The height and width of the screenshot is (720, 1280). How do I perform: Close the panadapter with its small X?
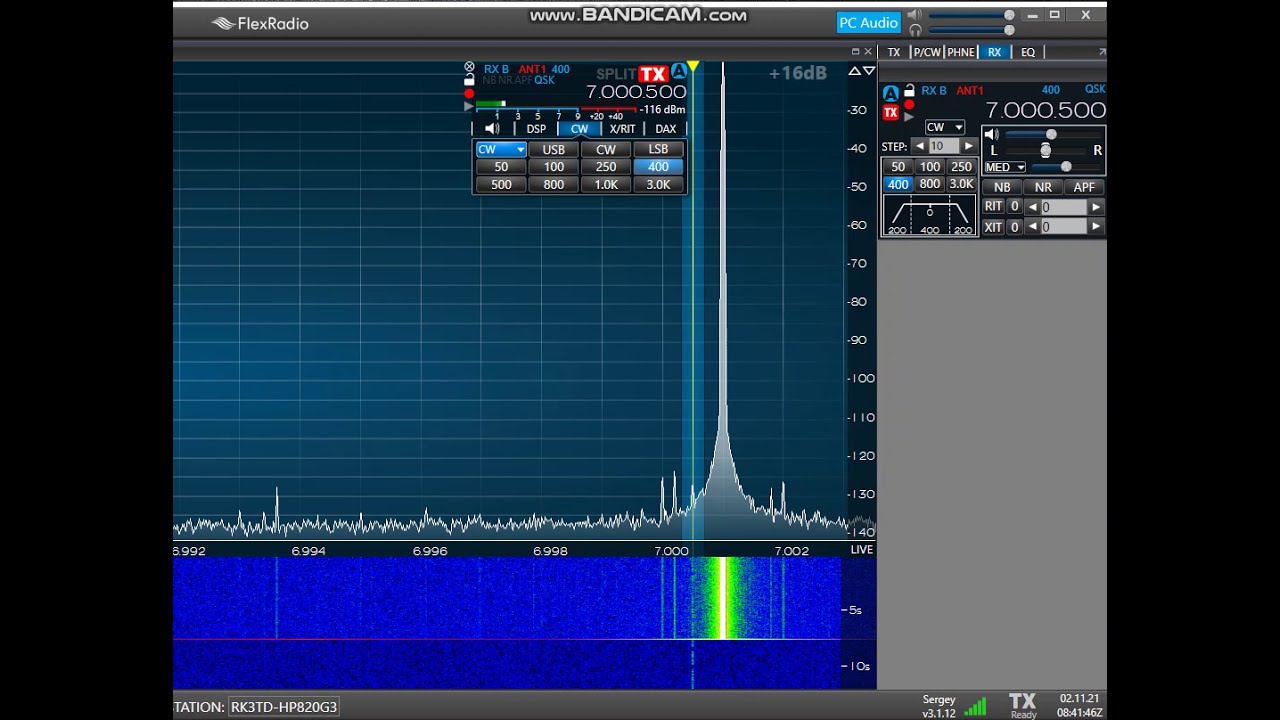(868, 52)
